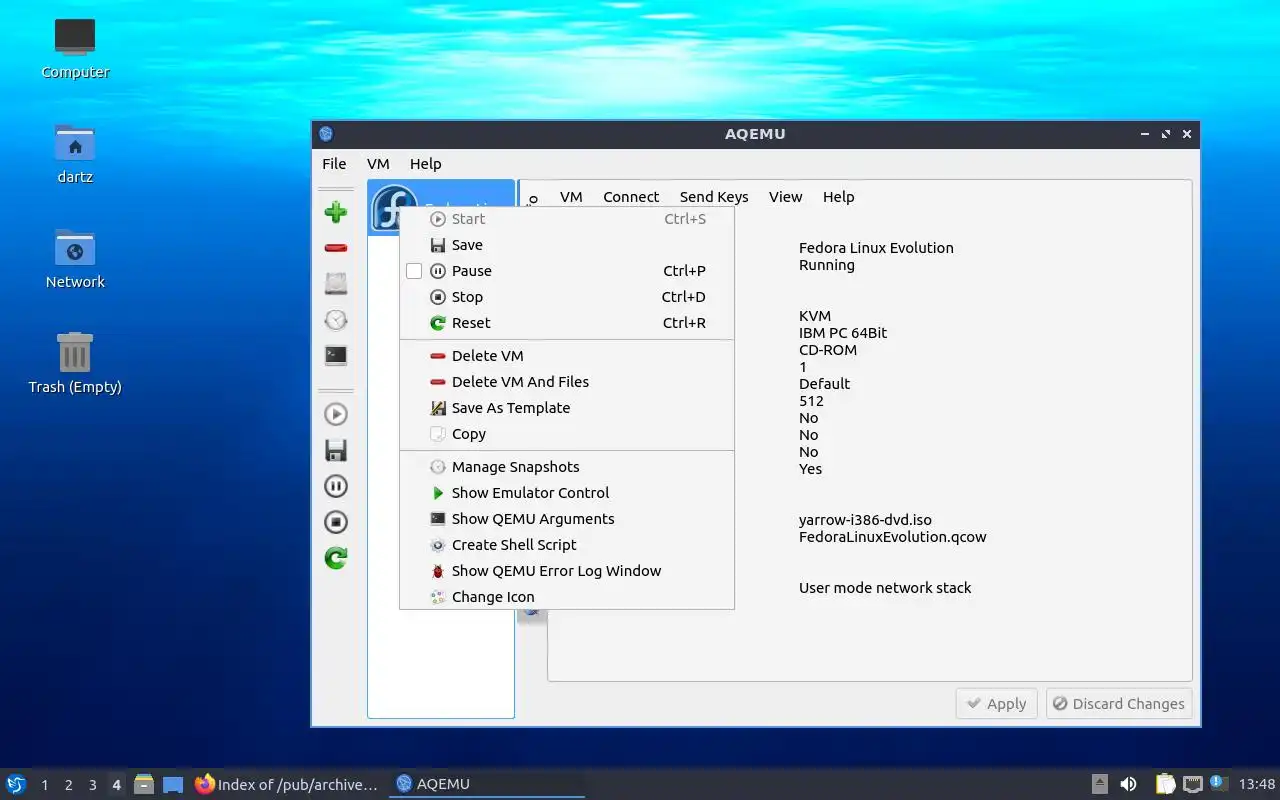The height and width of the screenshot is (800, 1280).
Task: Open inner VM menu beside Connect
Action: (571, 197)
